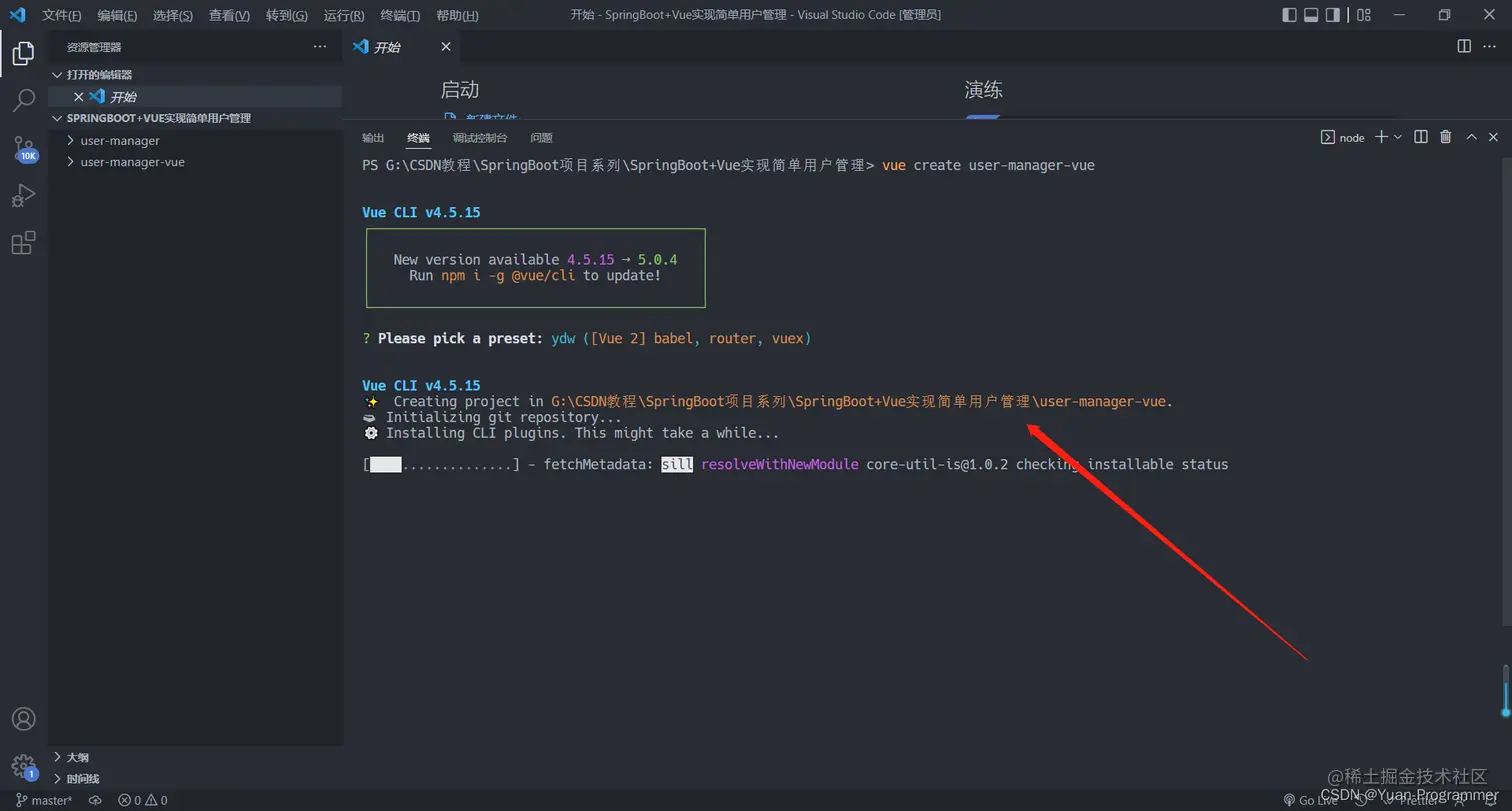Open the 查看(V) menu
1512x811 pixels.
pos(230,15)
